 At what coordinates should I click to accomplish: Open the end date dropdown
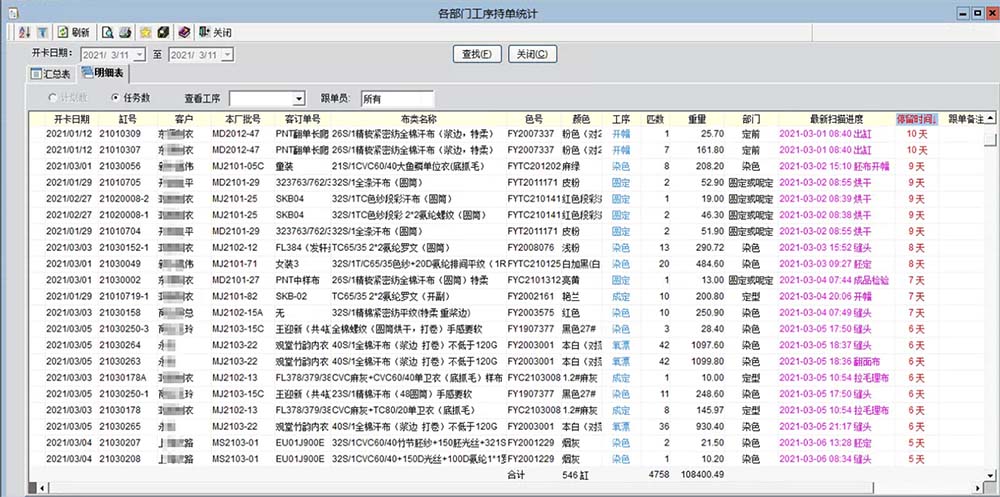tap(228, 54)
